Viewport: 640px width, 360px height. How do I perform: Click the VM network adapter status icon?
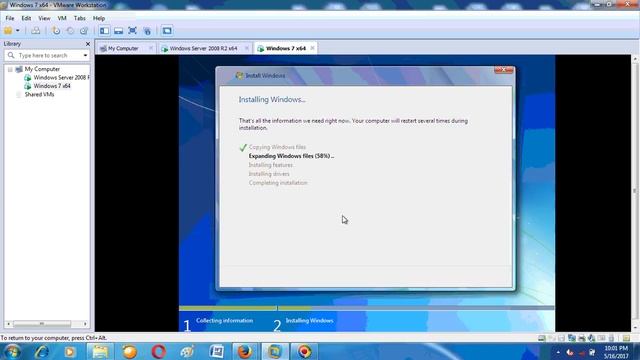pos(572,338)
